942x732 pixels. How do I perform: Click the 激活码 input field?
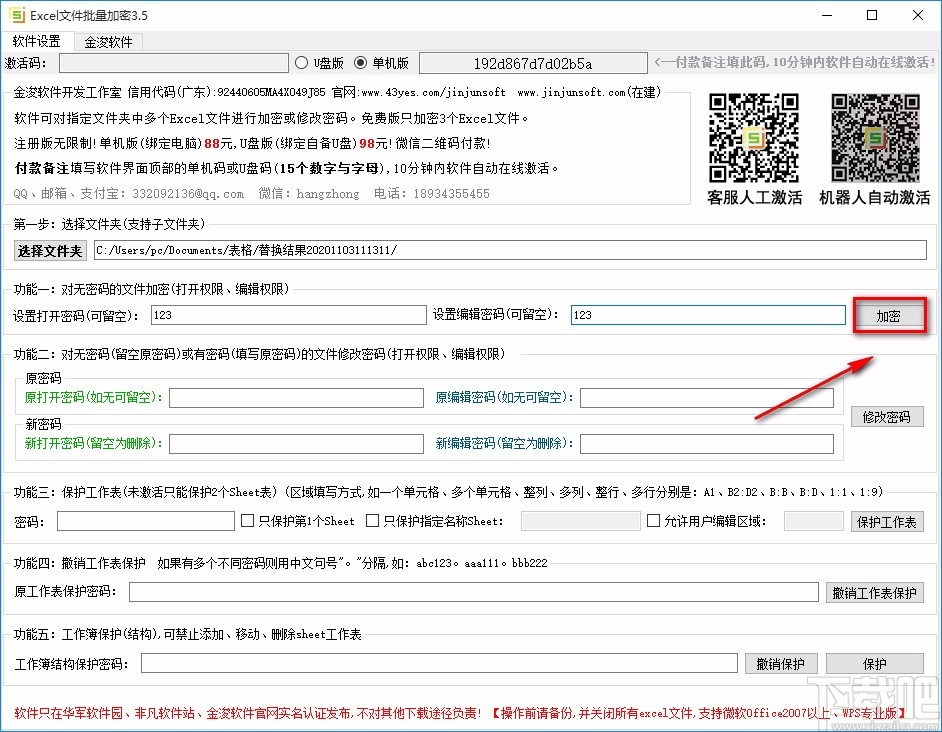point(175,62)
